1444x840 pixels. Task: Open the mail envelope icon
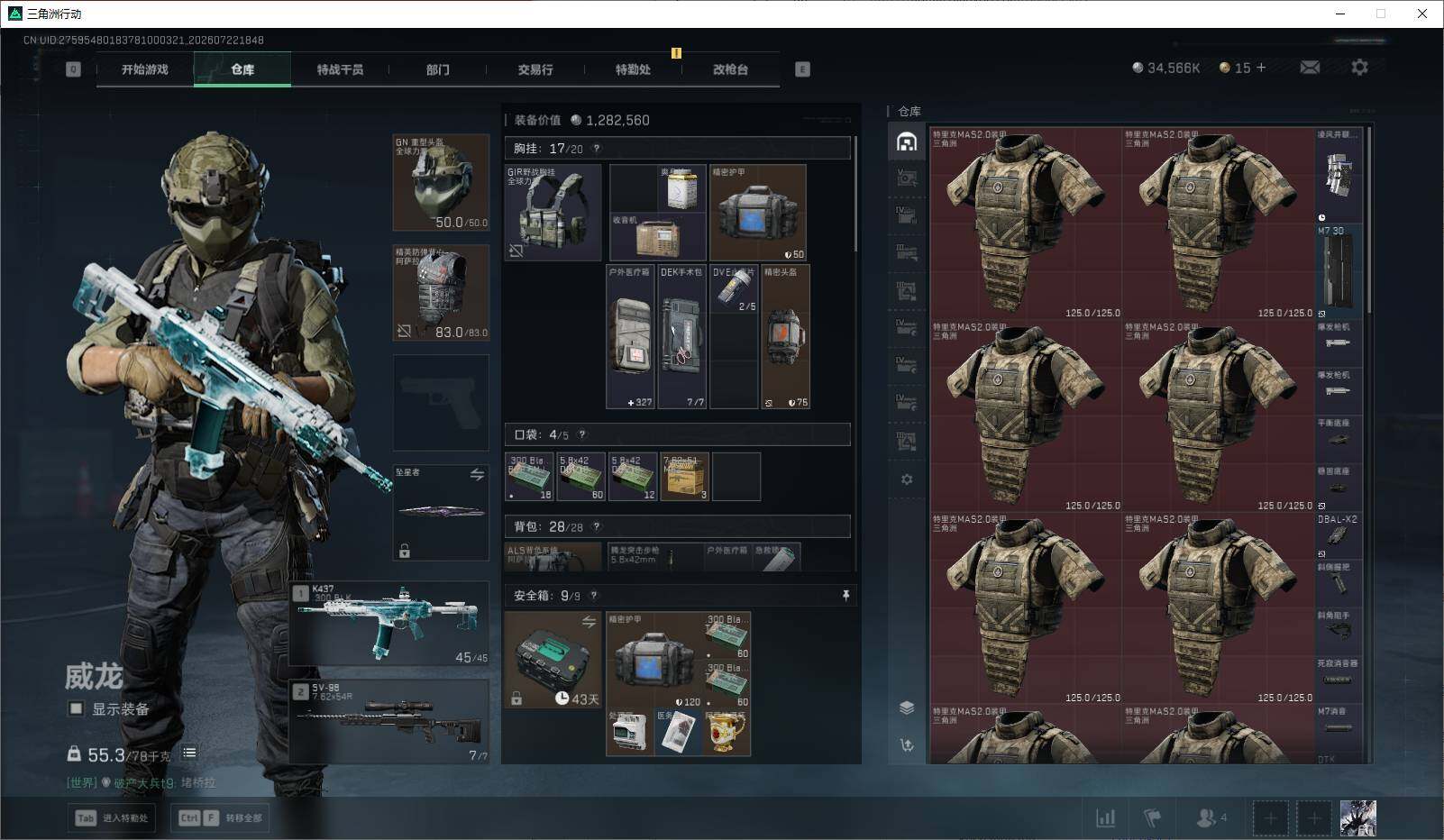point(1310,68)
